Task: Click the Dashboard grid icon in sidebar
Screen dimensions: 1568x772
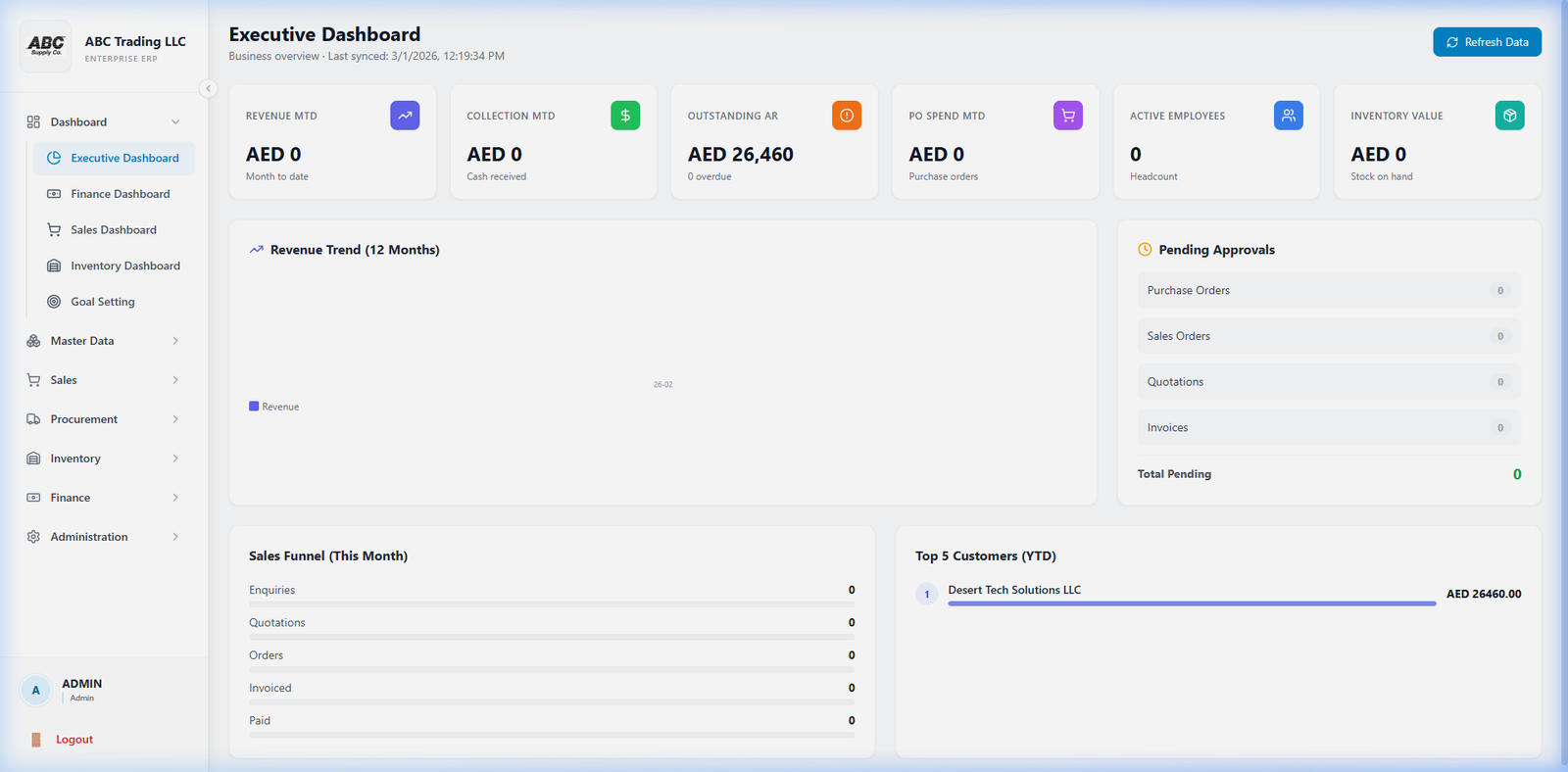Action: (33, 121)
